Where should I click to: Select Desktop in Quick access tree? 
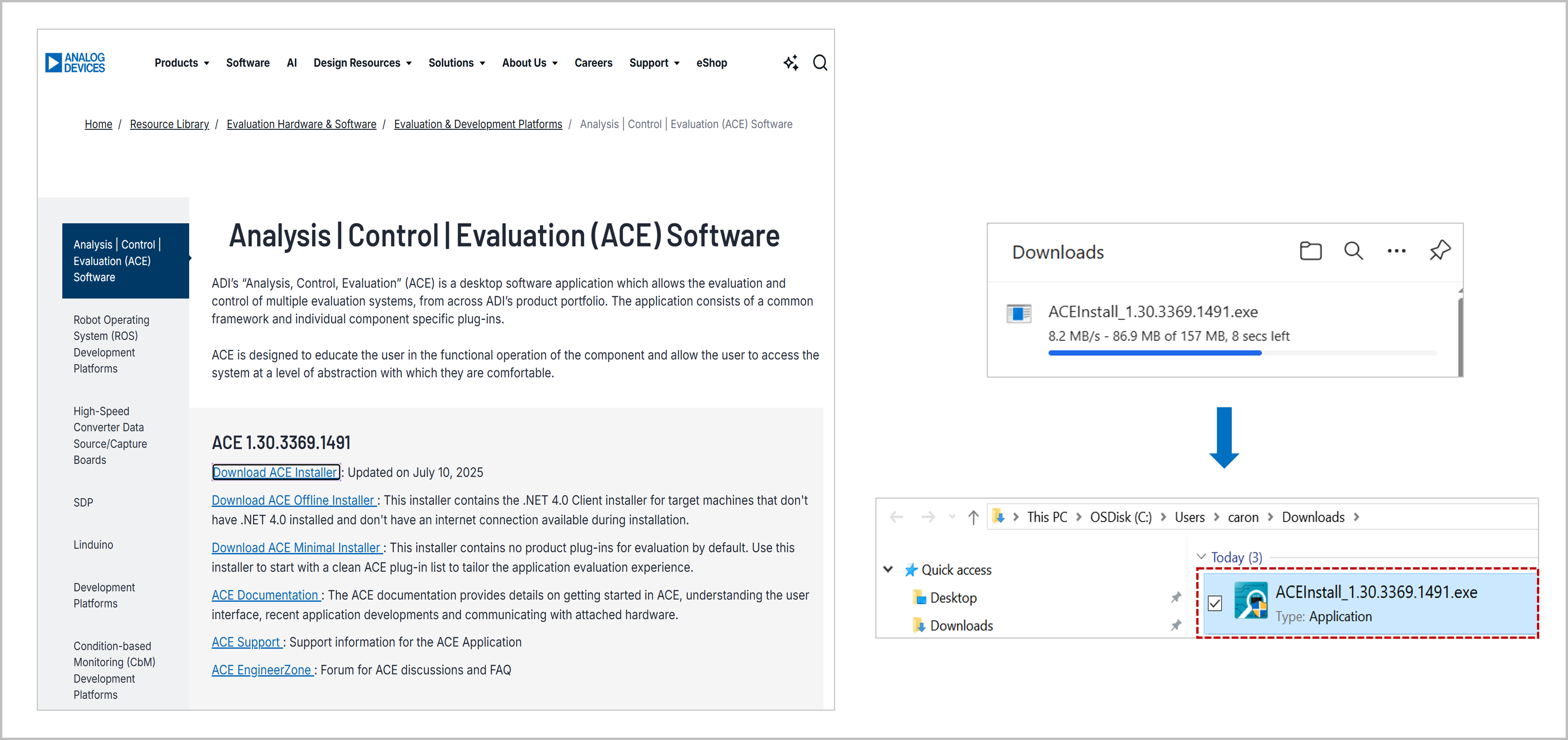point(953,598)
